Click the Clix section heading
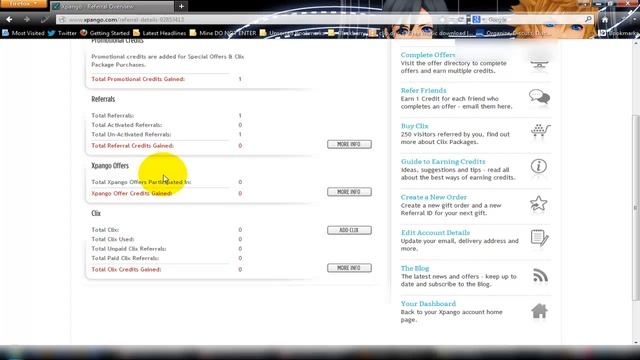640x360 pixels. point(96,213)
